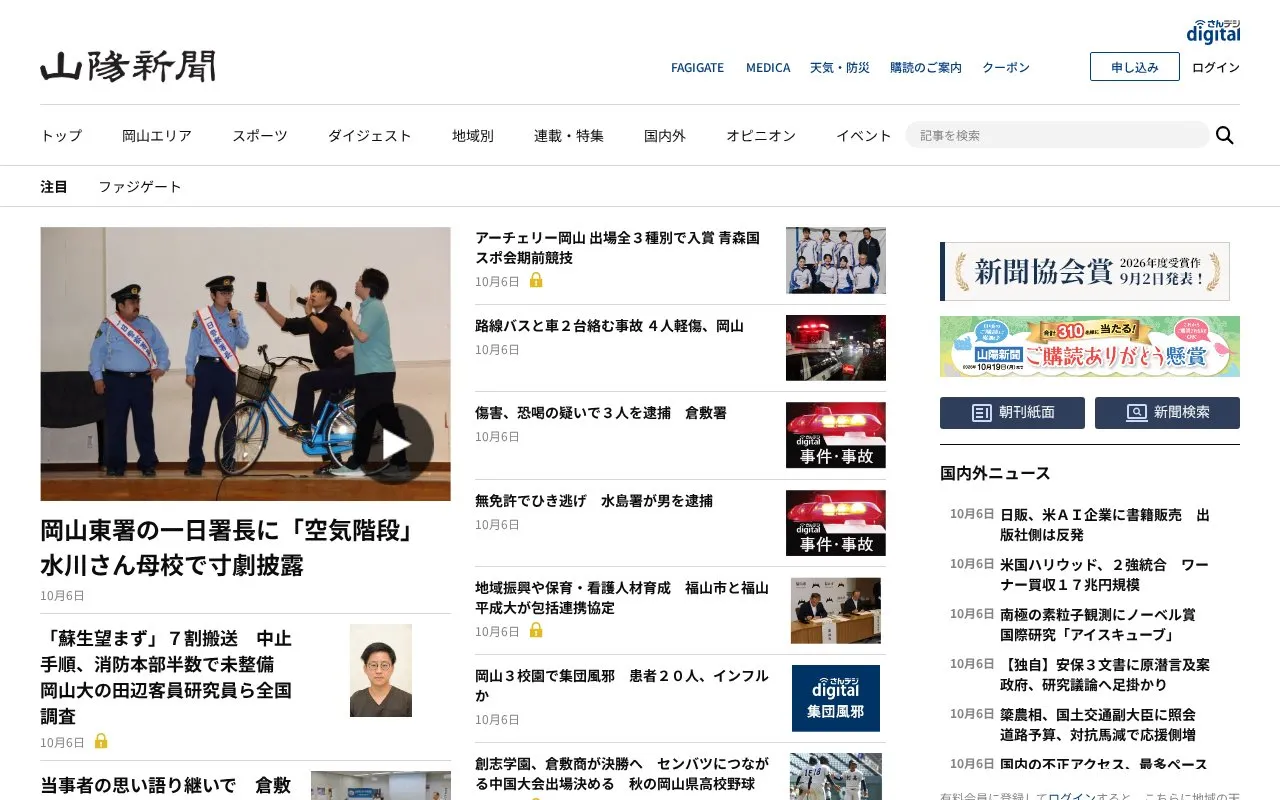Open the 無免許でひき逃げ article

click(594, 501)
